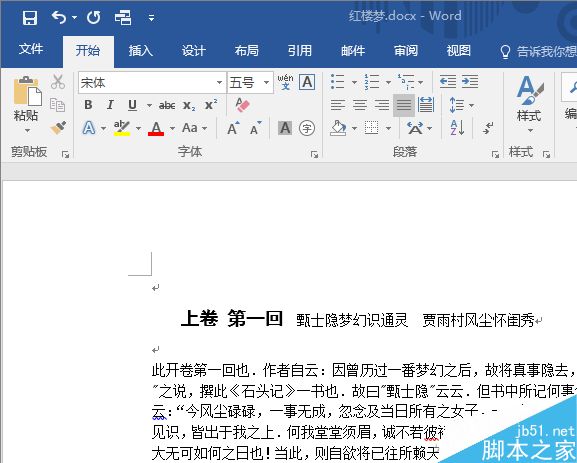Click the Copy icon

coord(57,105)
